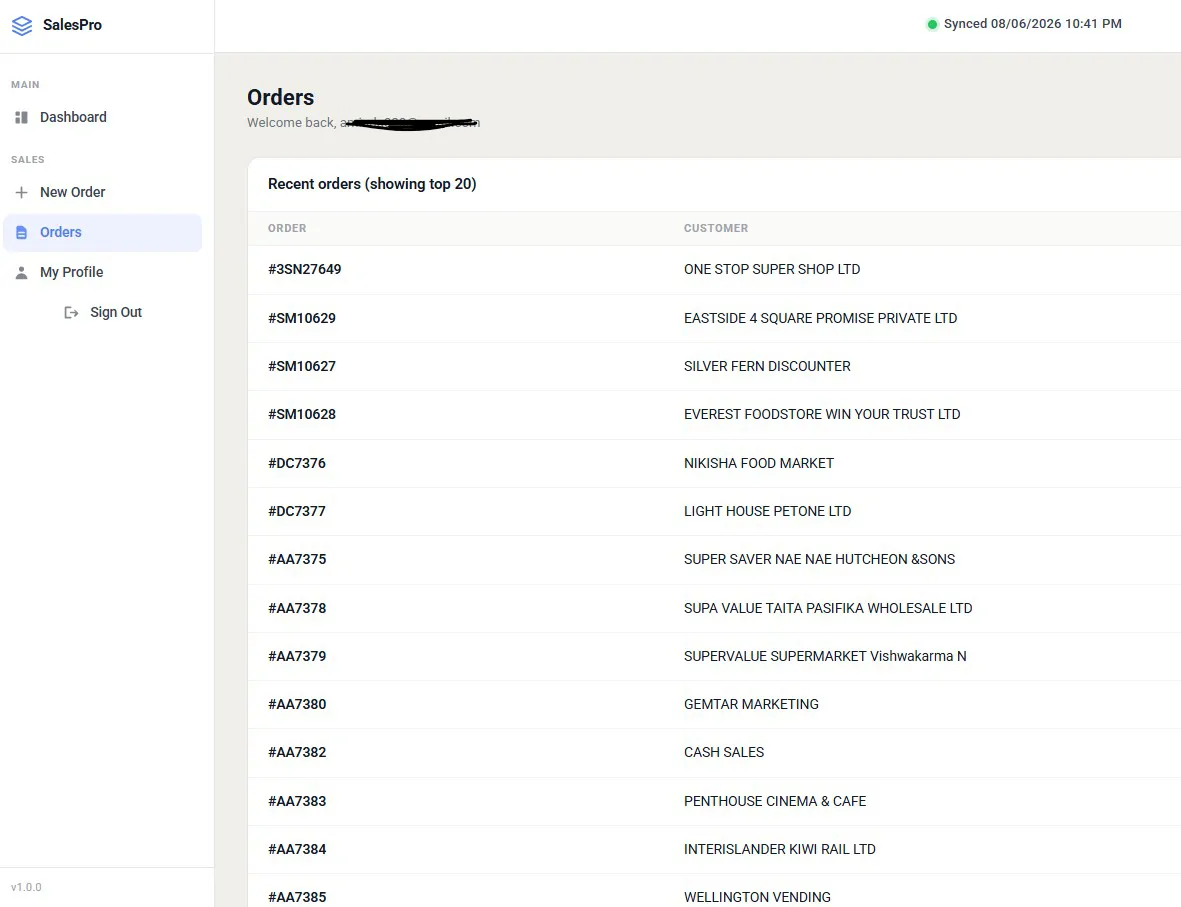Click the Sign Out link
1181x907 pixels.
tap(102, 313)
